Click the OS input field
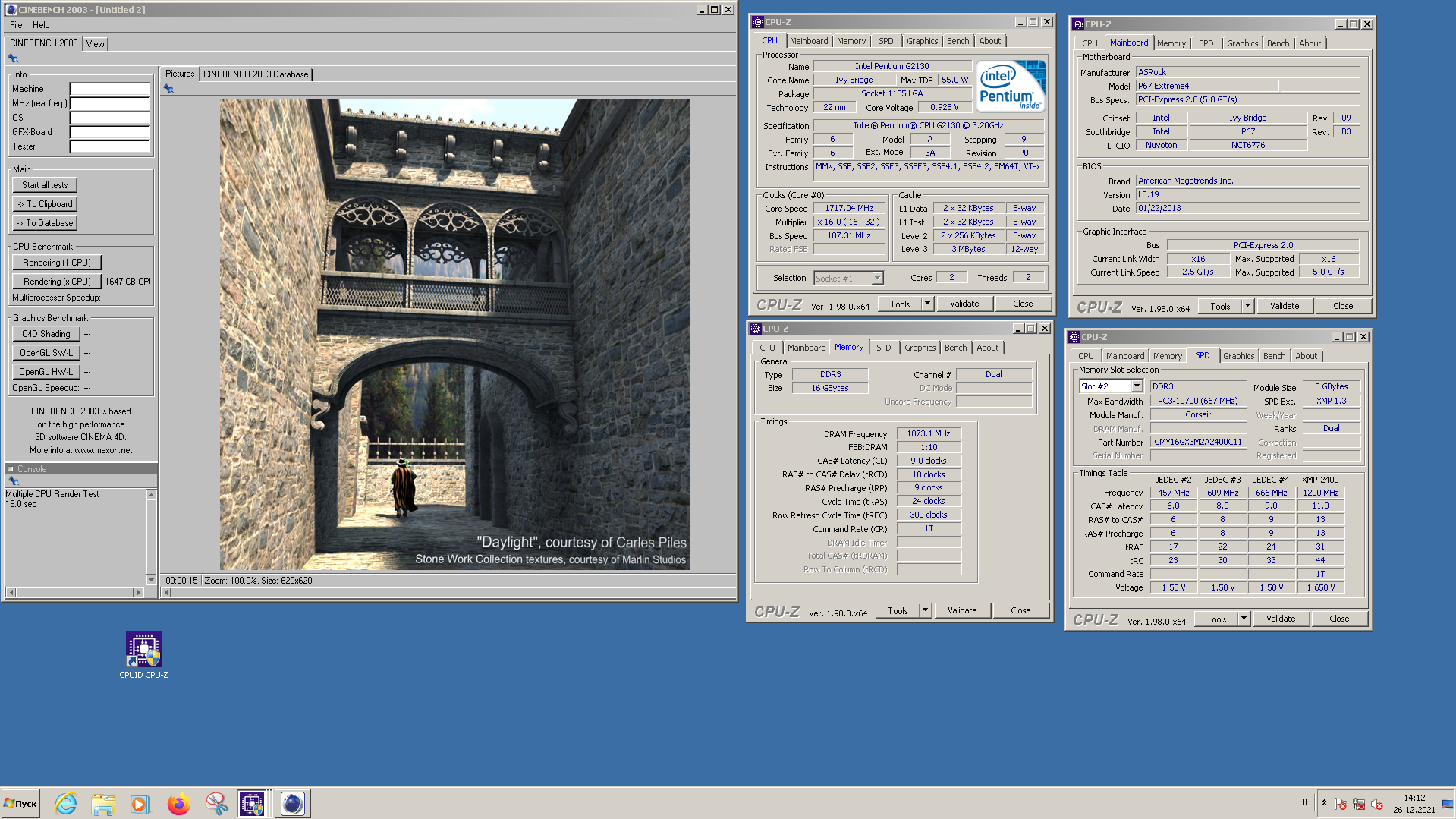The width and height of the screenshot is (1456, 819). pyautogui.click(x=109, y=118)
